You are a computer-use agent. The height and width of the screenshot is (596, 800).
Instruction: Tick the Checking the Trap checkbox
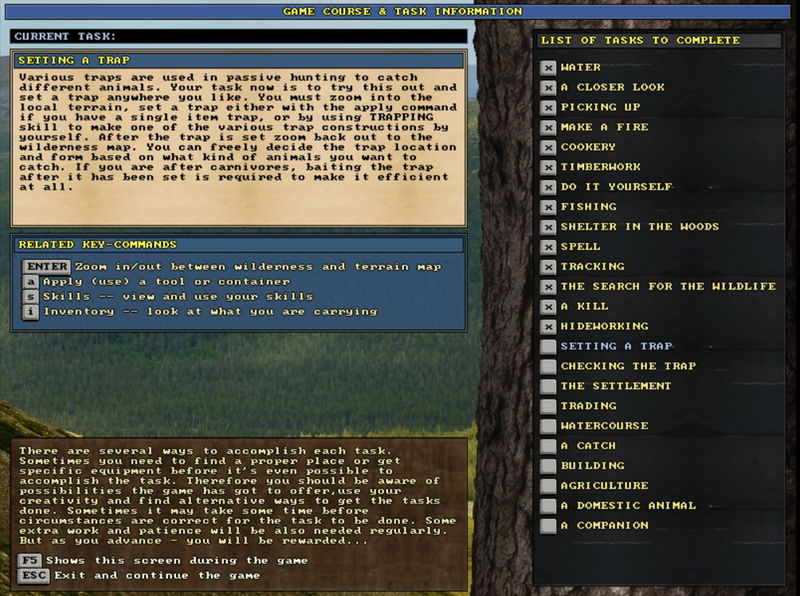548,367
